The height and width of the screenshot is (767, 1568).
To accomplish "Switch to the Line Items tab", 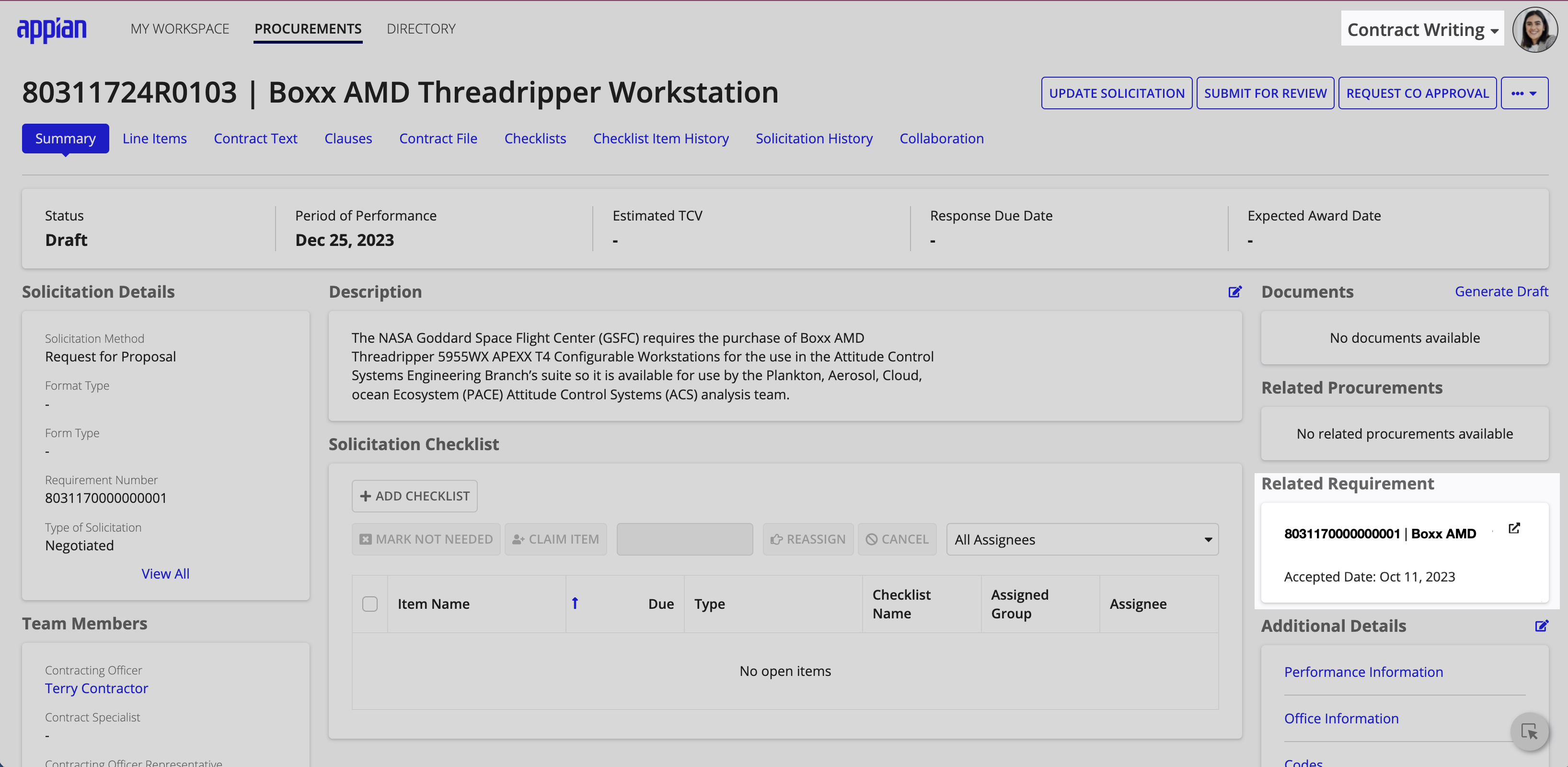I will [155, 138].
